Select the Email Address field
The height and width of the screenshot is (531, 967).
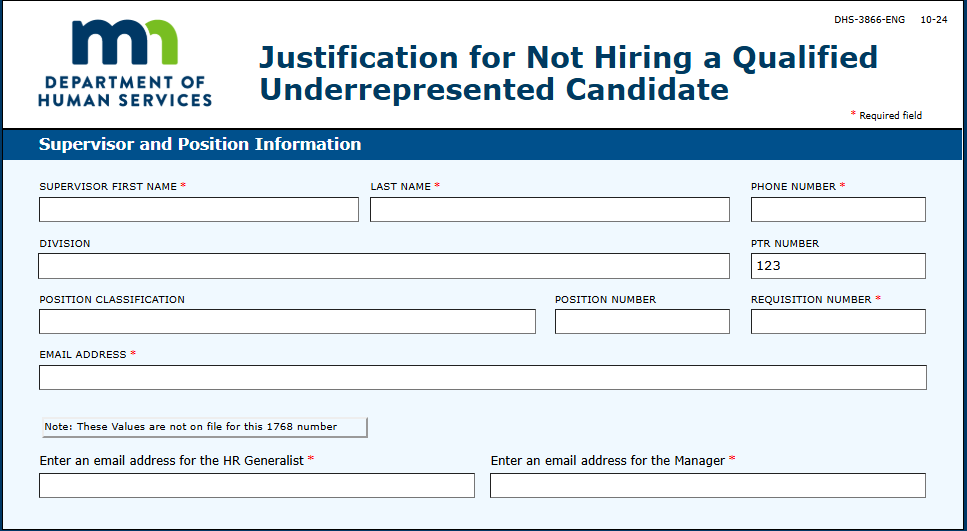tap(482, 377)
